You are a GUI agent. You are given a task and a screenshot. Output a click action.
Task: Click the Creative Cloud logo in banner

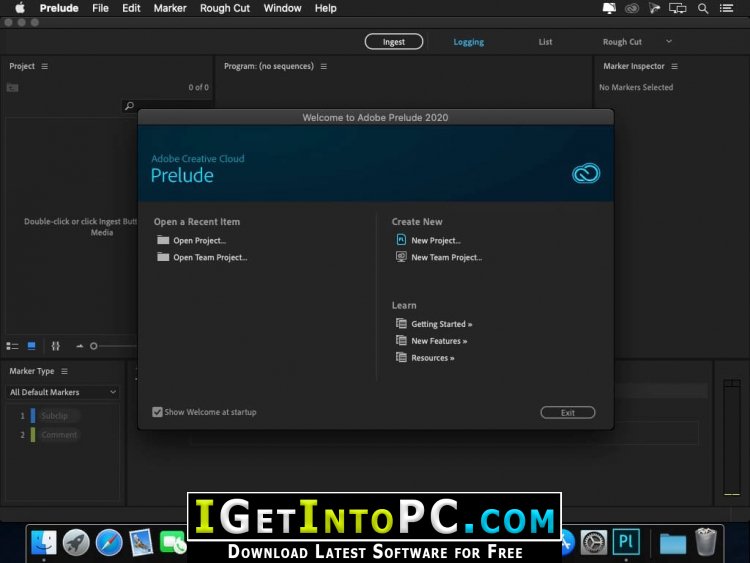(586, 173)
